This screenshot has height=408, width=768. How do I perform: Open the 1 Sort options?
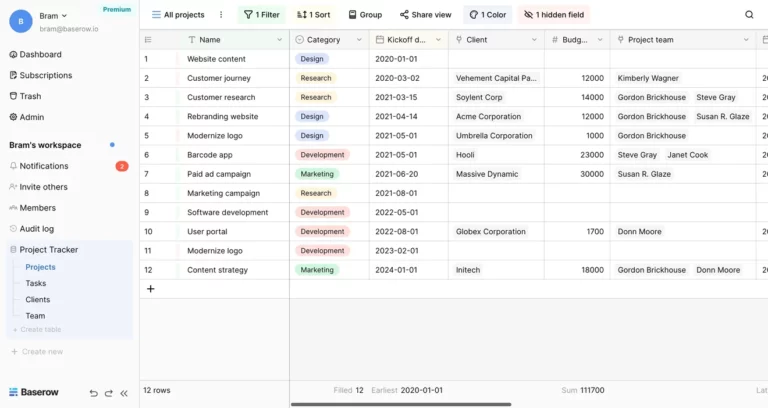(x=313, y=15)
